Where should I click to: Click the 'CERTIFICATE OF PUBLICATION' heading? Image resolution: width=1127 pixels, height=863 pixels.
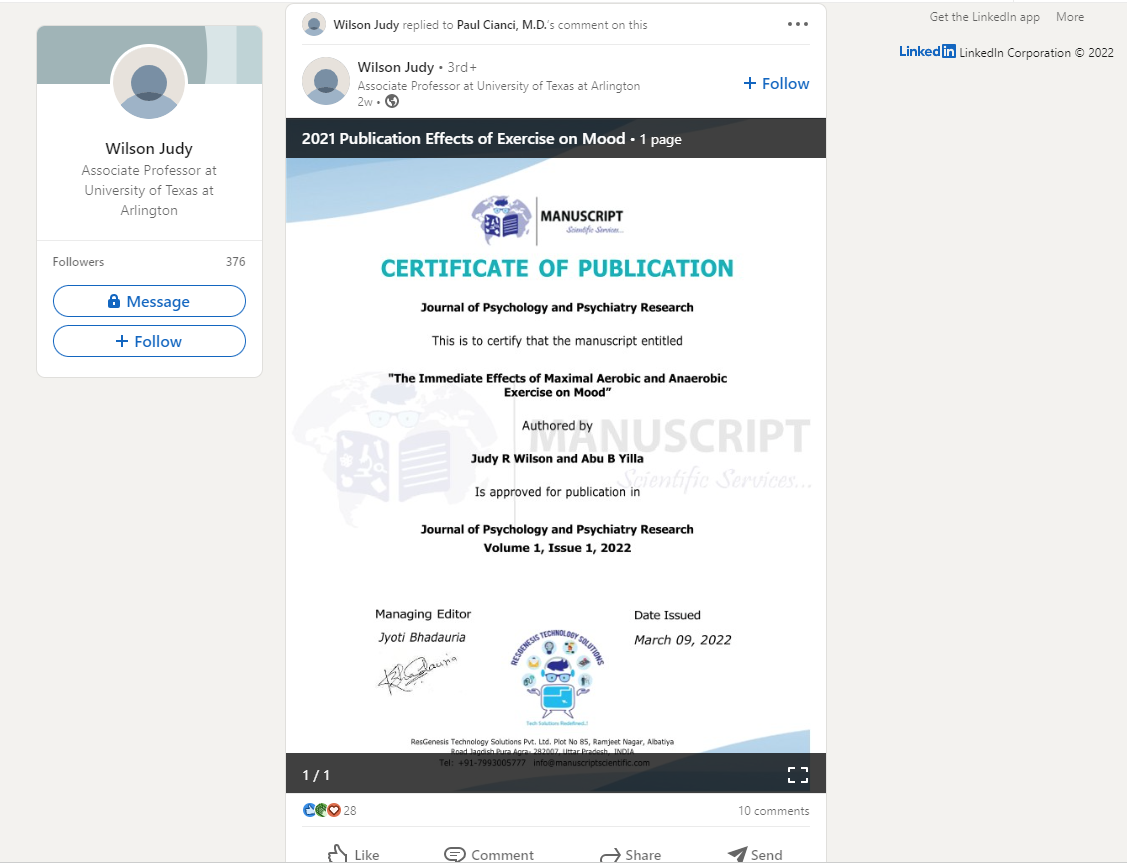click(x=557, y=268)
